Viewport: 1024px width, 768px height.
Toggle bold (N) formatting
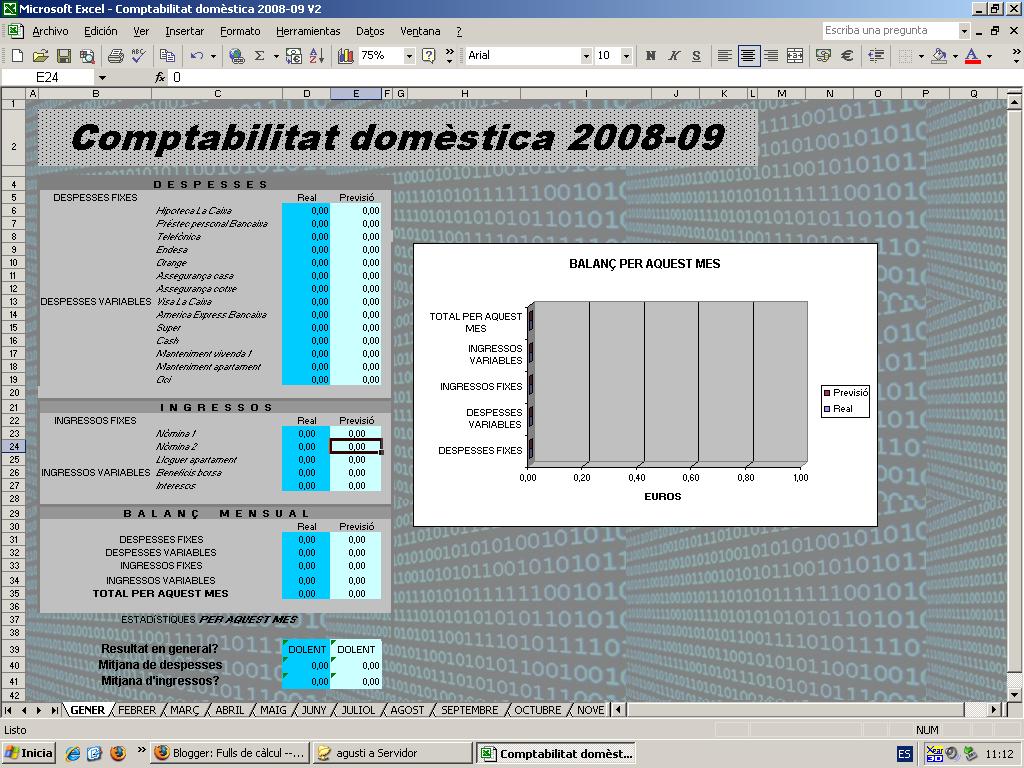650,56
